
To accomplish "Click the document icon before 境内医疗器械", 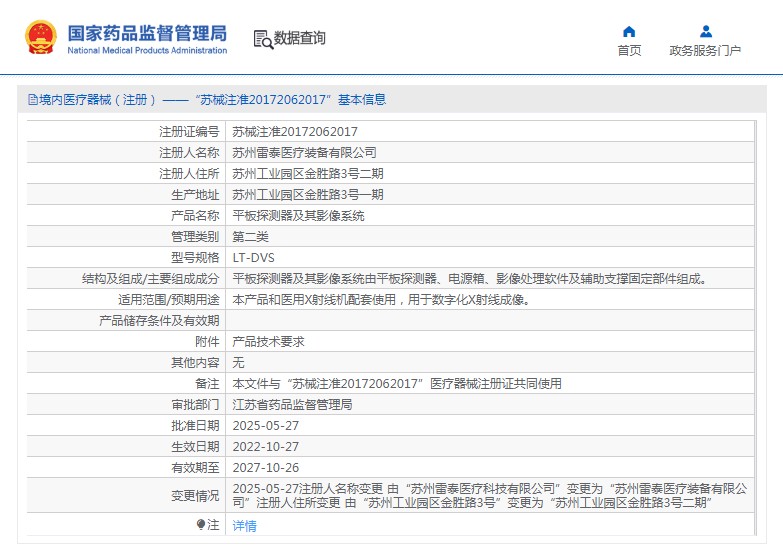I will tap(31, 100).
